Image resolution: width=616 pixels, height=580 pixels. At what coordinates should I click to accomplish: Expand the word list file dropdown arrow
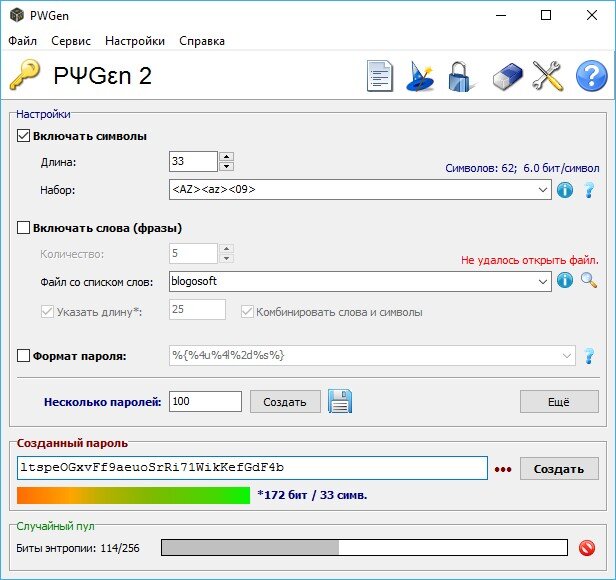pyautogui.click(x=543, y=281)
